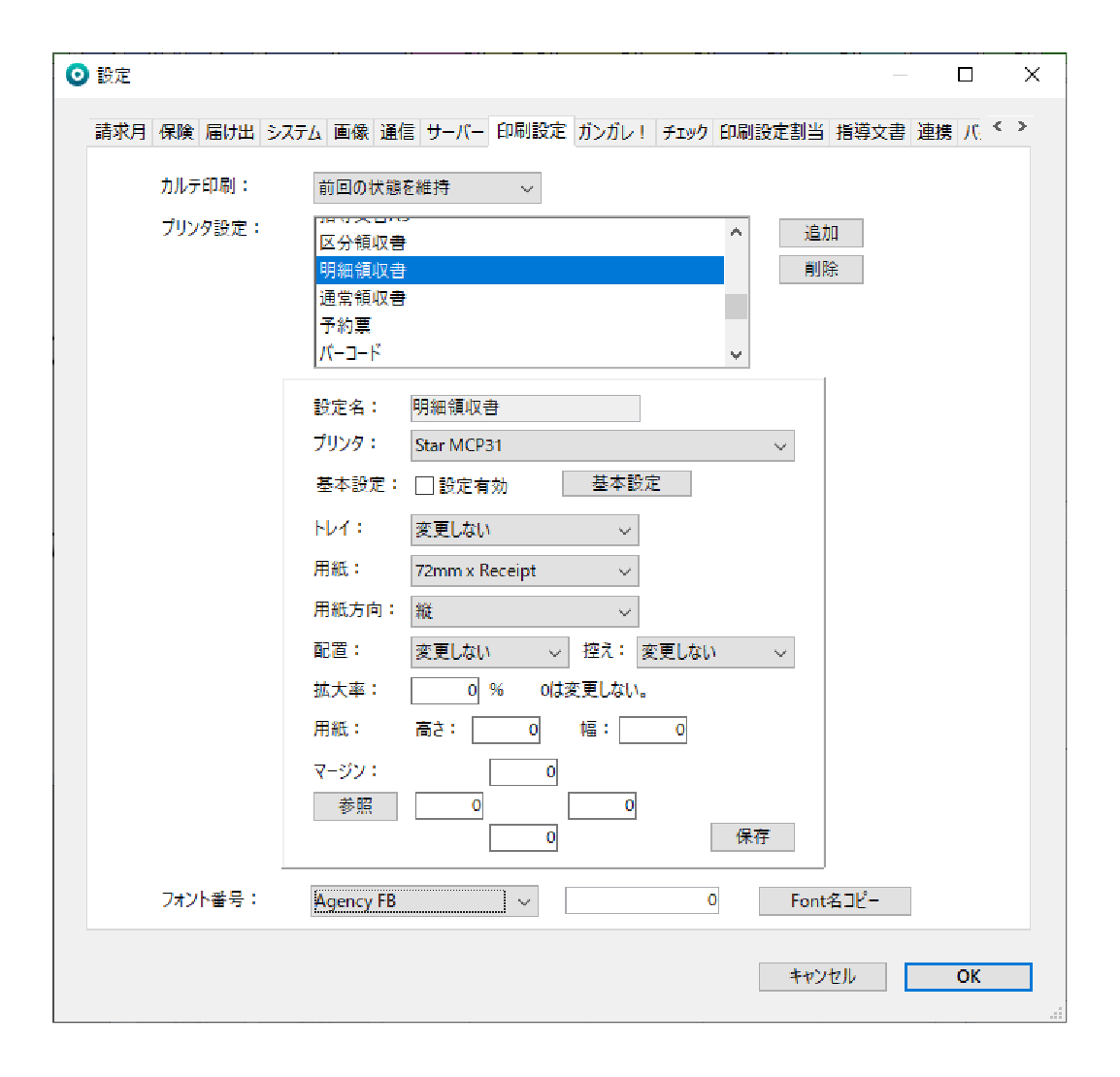This screenshot has width=1120, height=1077.
Task: Click the 拡大率 percentage input field
Action: pos(445,691)
